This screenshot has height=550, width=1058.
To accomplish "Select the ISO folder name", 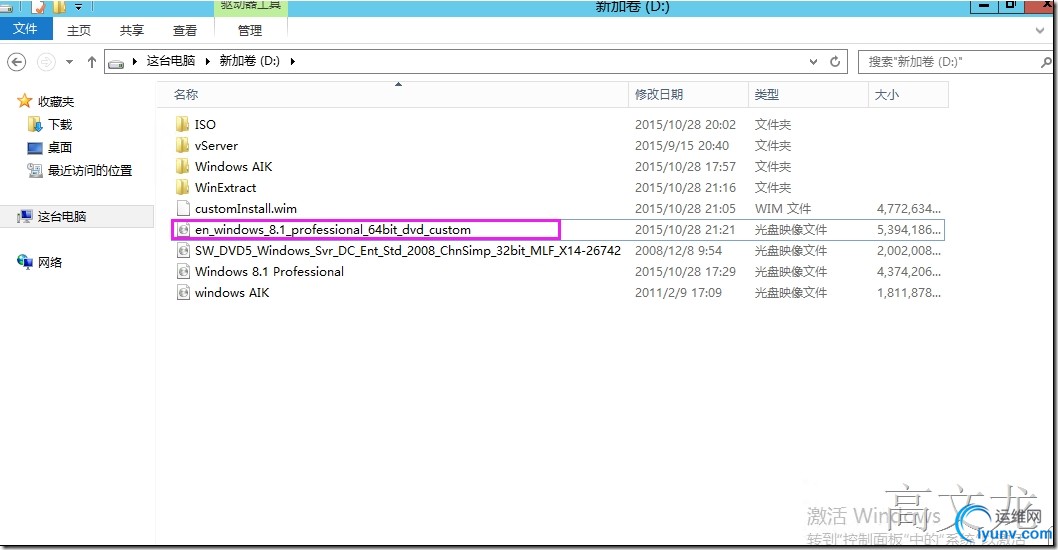I will click(205, 125).
